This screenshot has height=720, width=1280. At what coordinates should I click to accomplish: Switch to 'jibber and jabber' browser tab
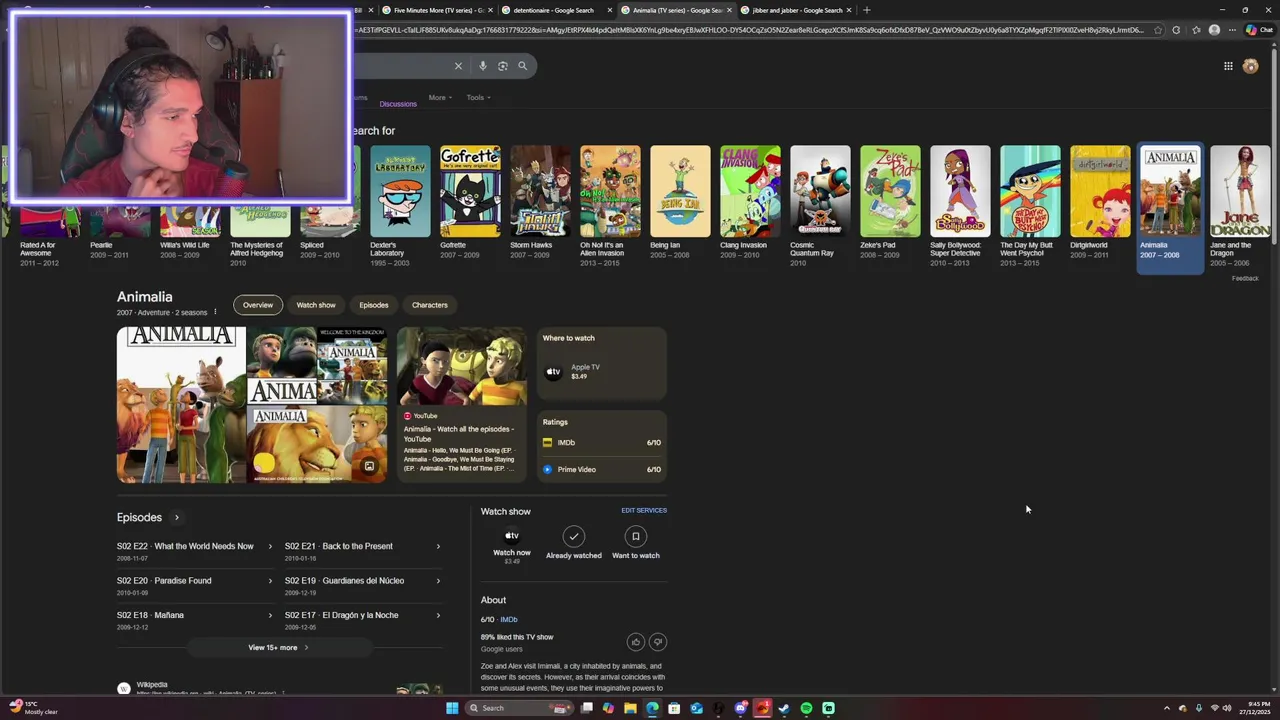point(795,10)
